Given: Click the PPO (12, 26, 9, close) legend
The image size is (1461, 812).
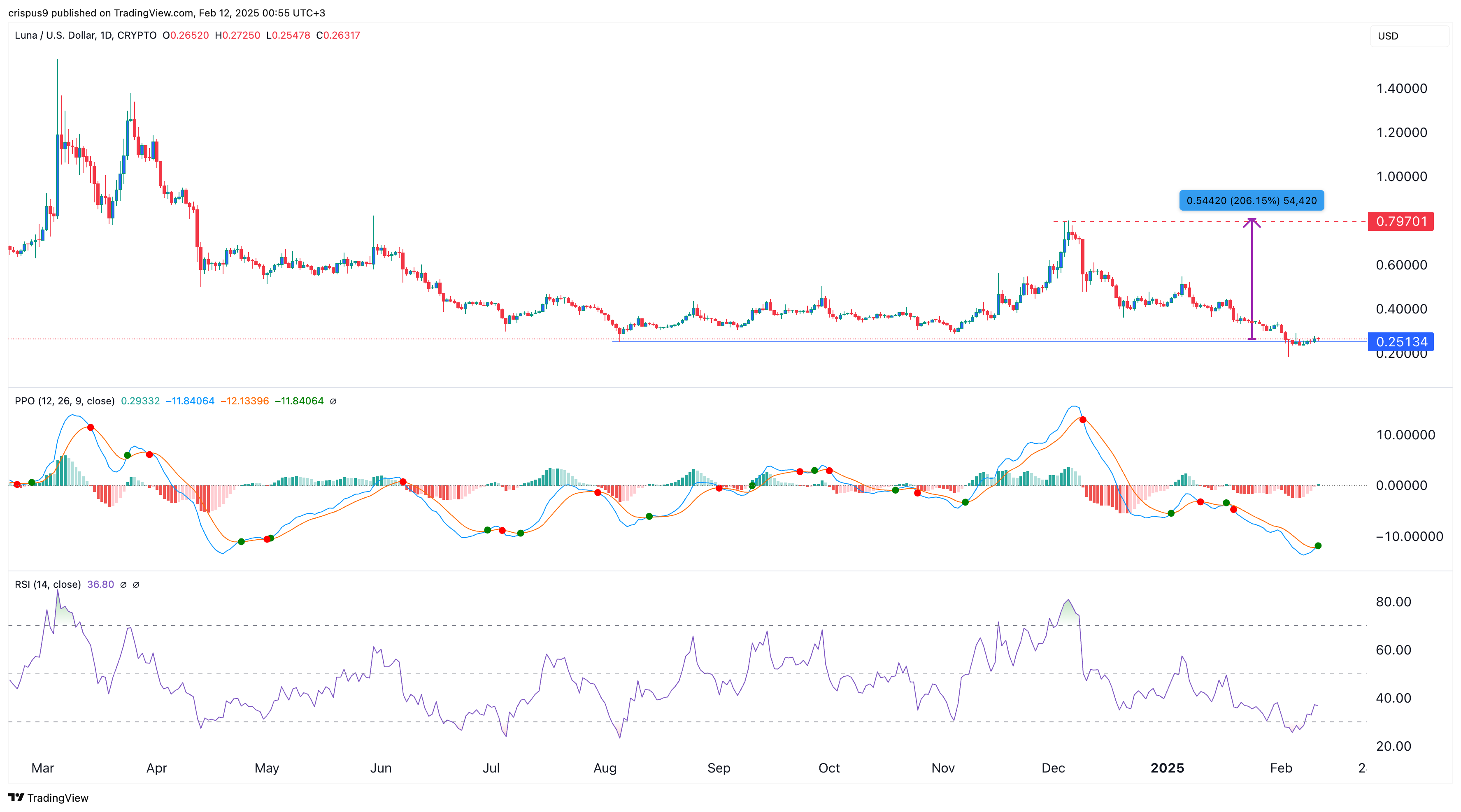Looking at the screenshot, I should (65, 401).
